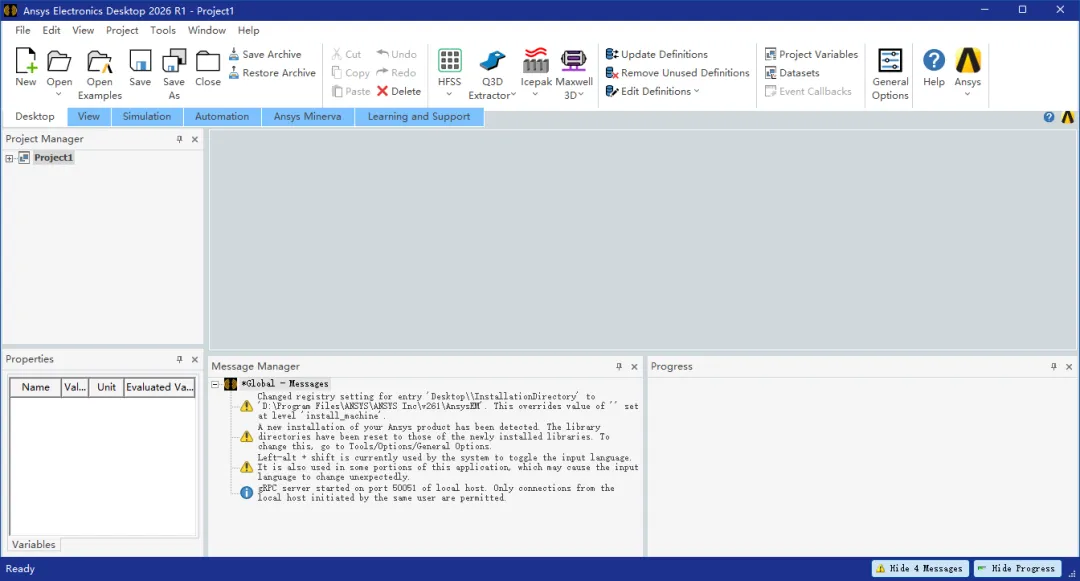Viewport: 1080px width, 581px height.
Task: Close the Properties panel
Action: 195,359
